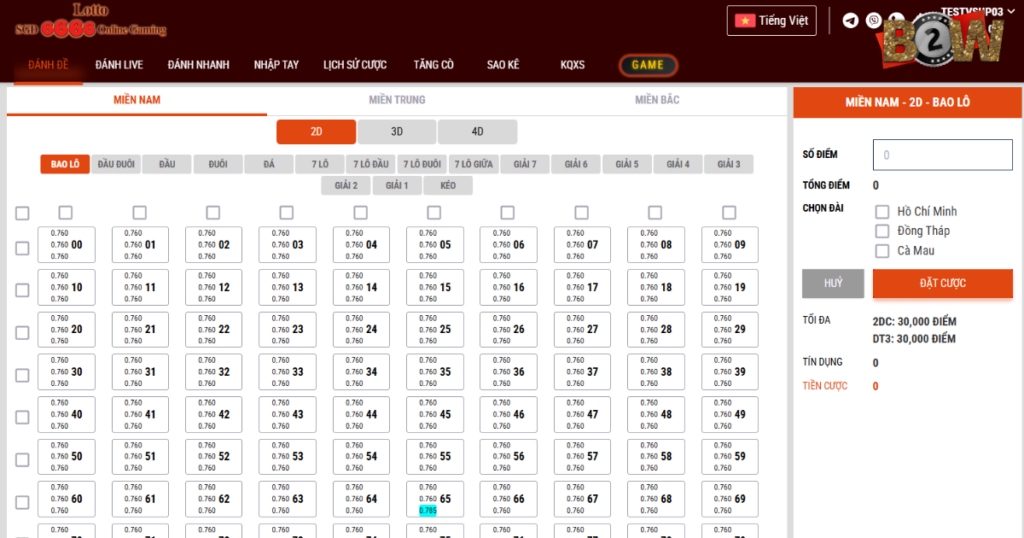Enable the Cà Mau station checkbox
The width and height of the screenshot is (1024, 538).
(x=882, y=251)
